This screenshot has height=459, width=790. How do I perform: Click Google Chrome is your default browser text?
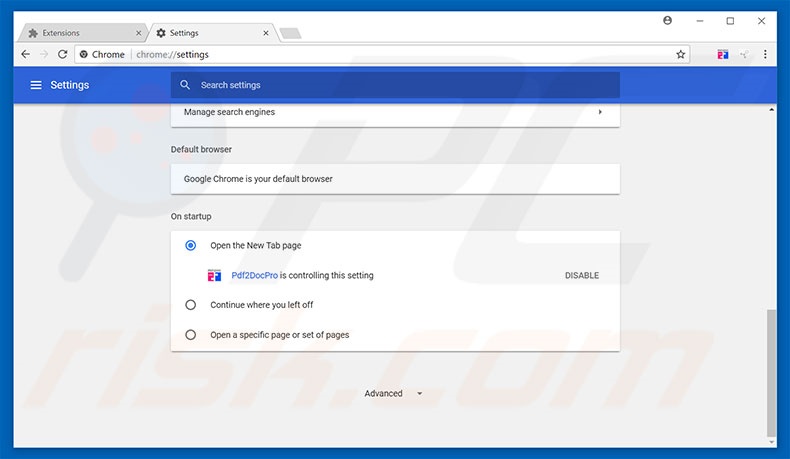pyautogui.click(x=258, y=179)
